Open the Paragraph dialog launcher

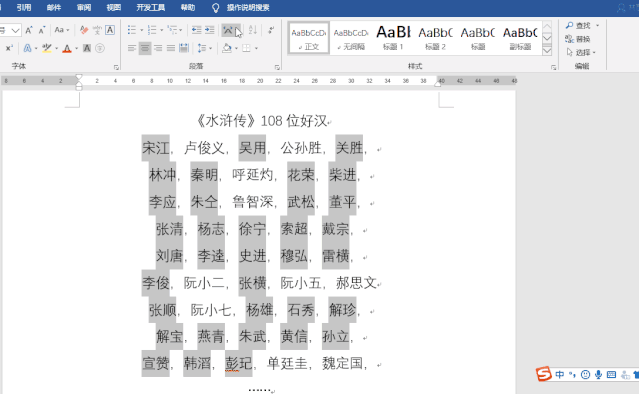click(277, 67)
